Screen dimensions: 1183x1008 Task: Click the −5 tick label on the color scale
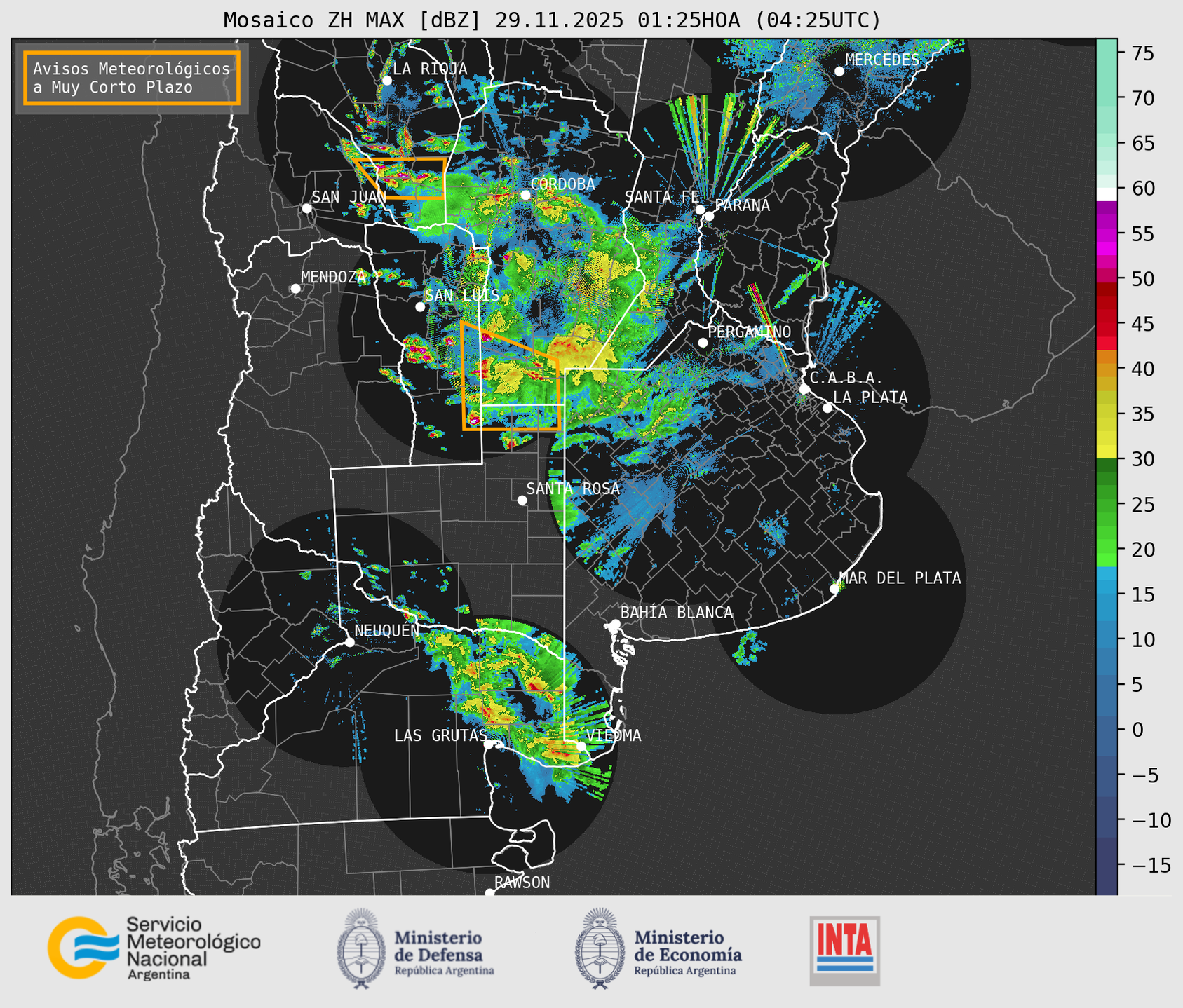(1144, 775)
